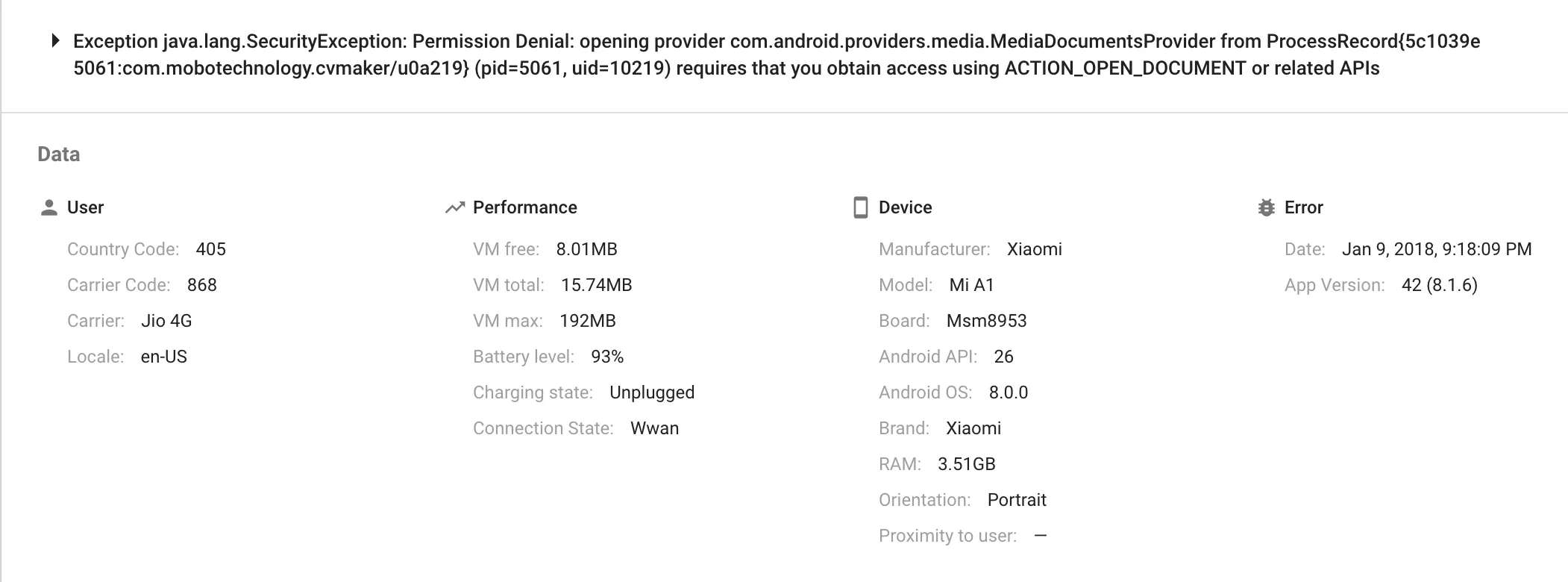Click the Performance section title
This screenshot has height=582, width=1568.
click(x=524, y=207)
